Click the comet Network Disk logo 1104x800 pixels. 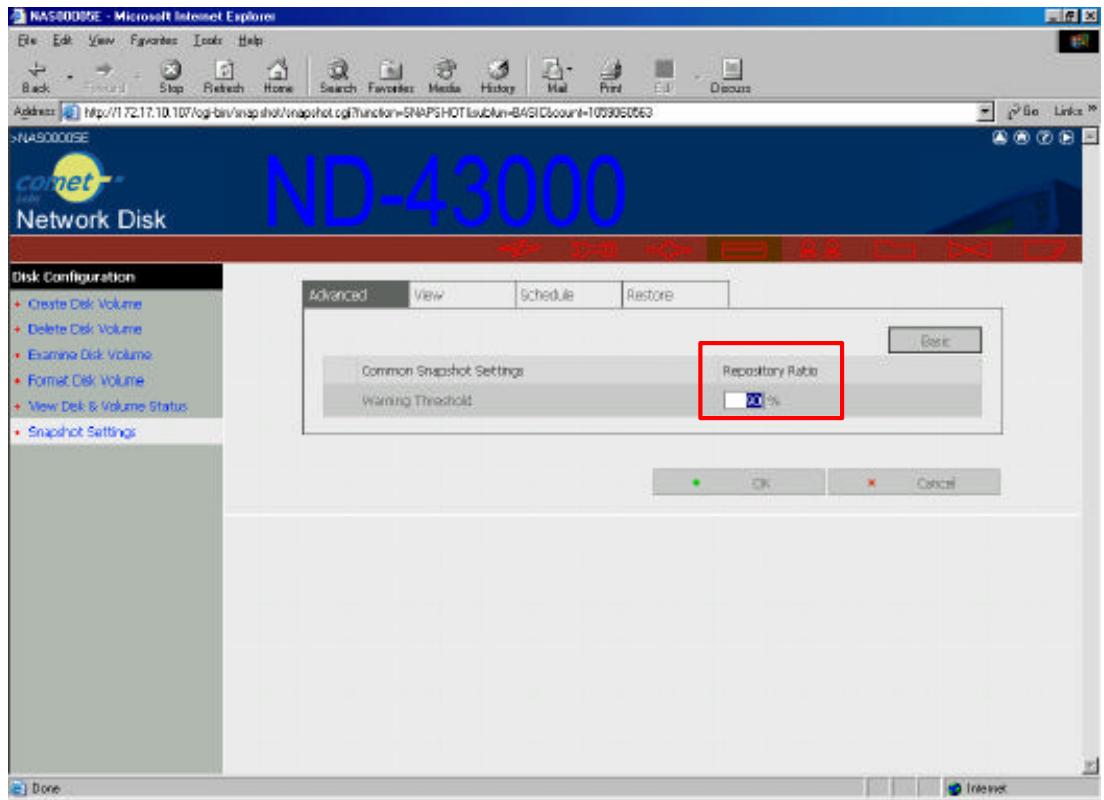coord(90,194)
